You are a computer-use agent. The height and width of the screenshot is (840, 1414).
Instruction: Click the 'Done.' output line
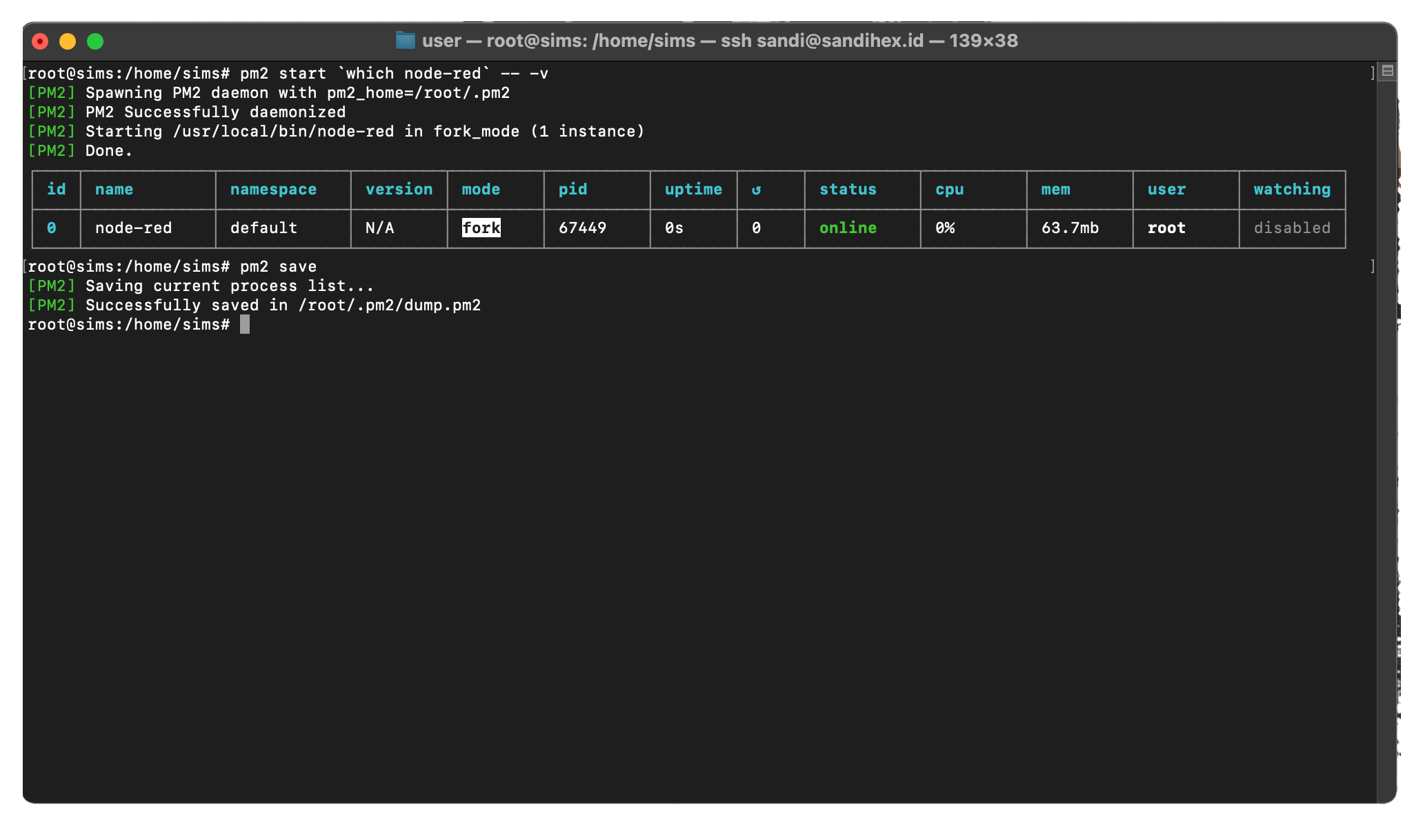click(79, 150)
